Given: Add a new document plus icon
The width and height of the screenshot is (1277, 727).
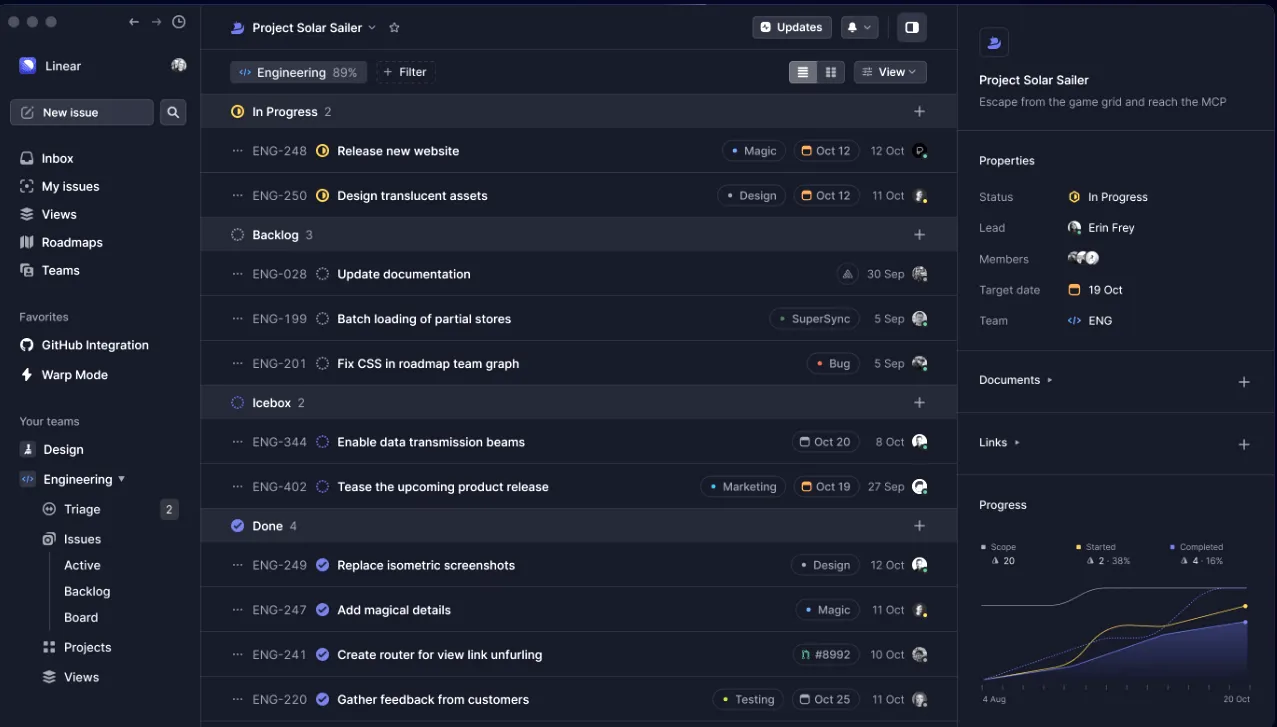Looking at the screenshot, I should click(x=1244, y=382).
